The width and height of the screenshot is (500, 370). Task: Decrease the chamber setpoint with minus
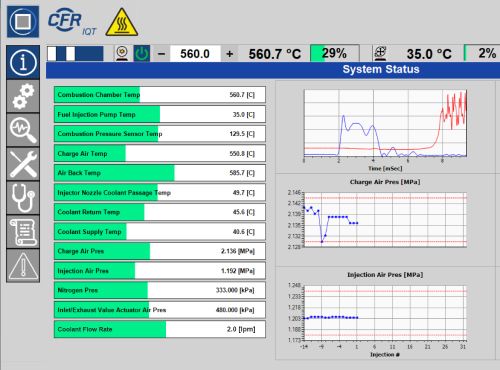[x=161, y=54]
